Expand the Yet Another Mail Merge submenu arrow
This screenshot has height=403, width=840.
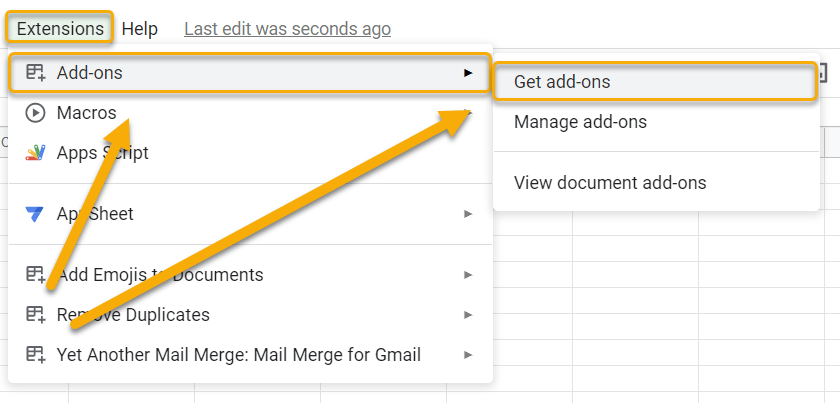(x=468, y=355)
